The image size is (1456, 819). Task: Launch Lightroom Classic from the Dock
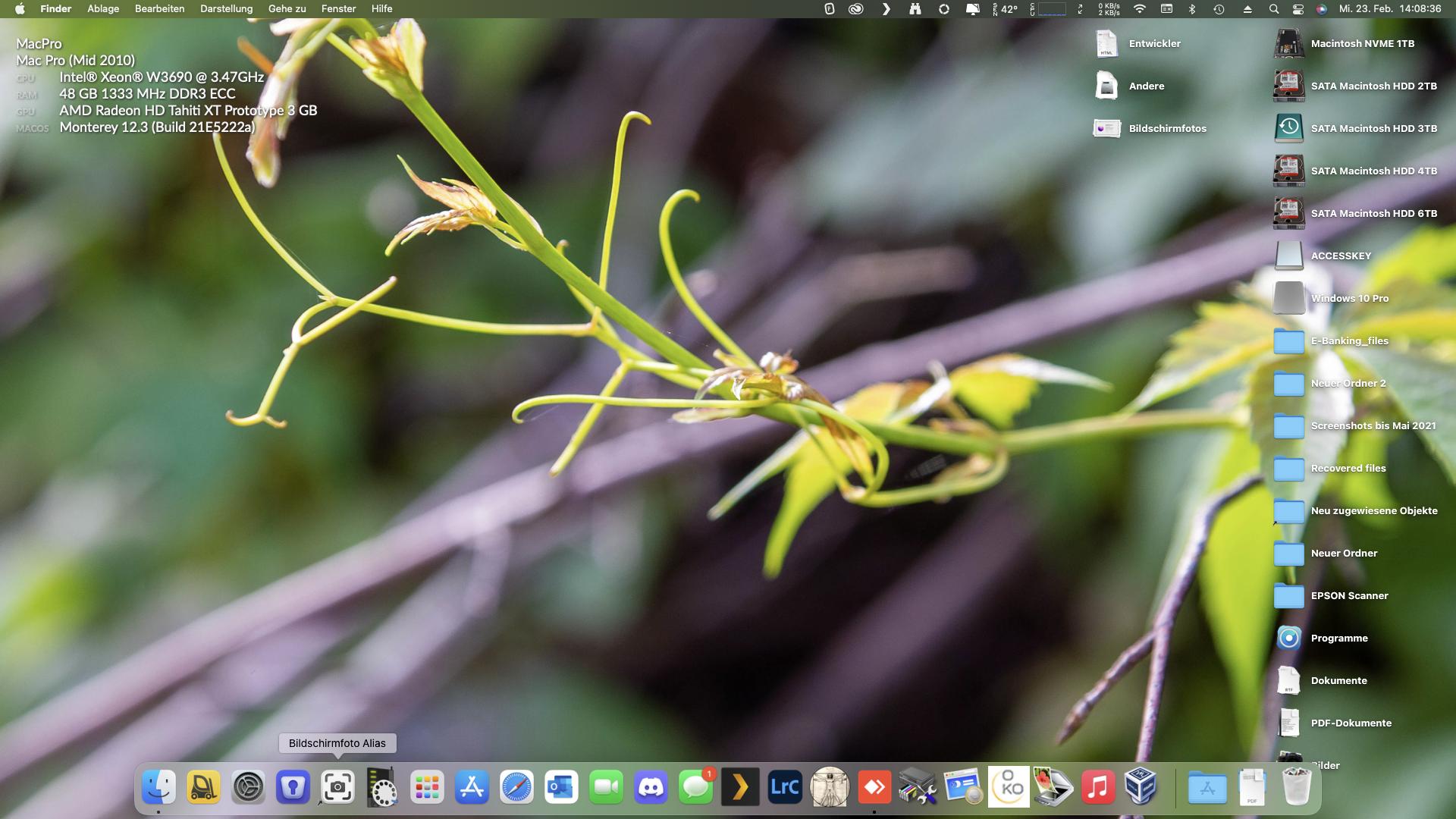(x=785, y=788)
